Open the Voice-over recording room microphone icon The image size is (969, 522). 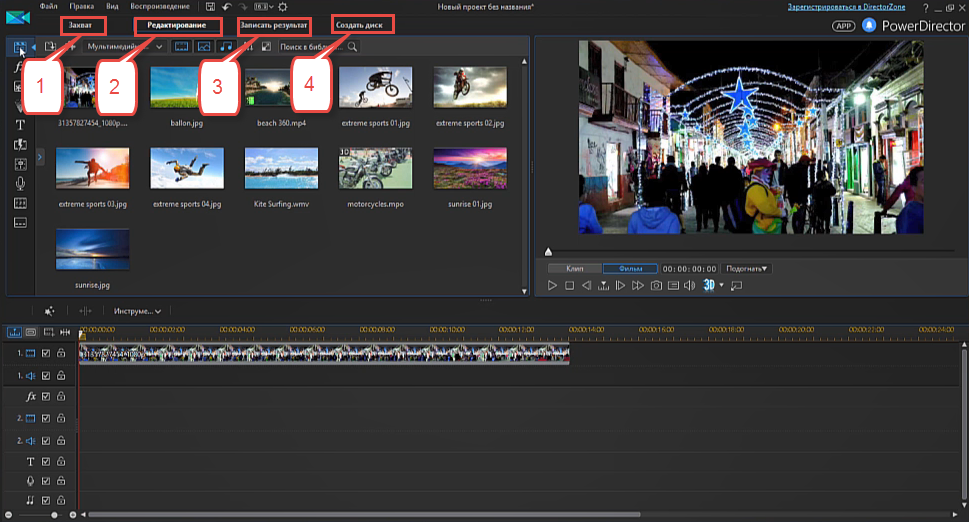(20, 184)
